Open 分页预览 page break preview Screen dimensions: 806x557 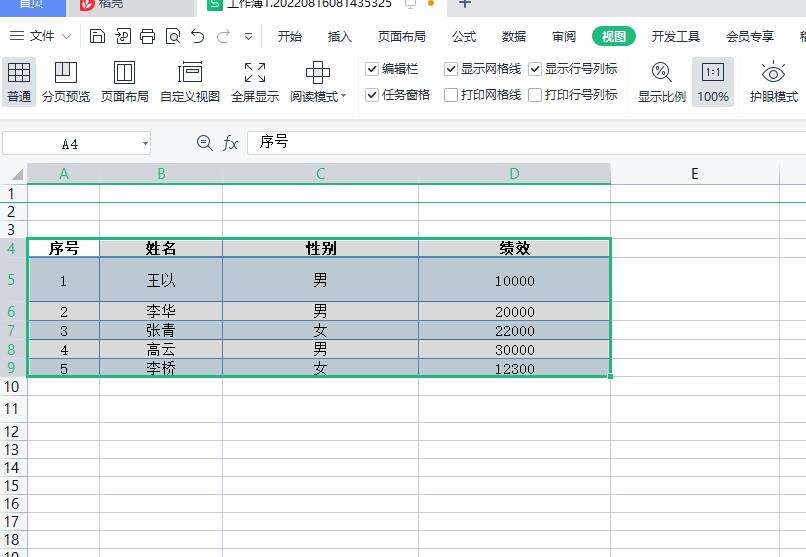[66, 82]
